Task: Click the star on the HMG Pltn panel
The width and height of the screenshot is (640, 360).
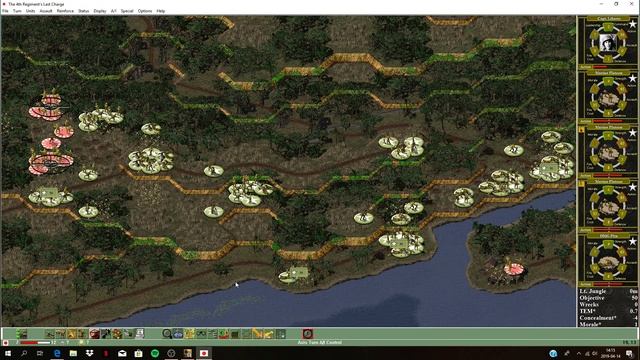Action: (x=632, y=241)
